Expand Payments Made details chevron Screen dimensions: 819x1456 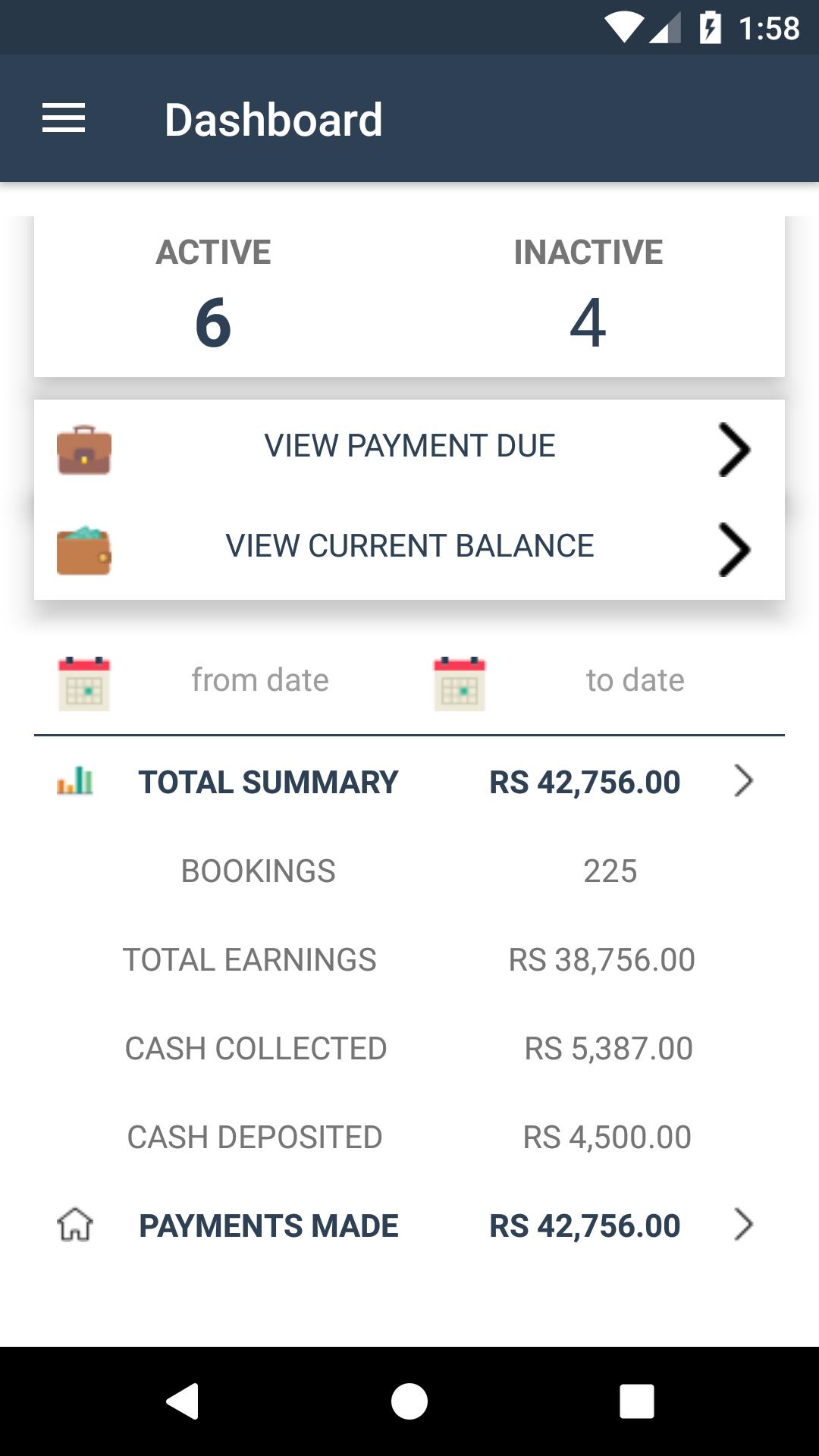click(x=743, y=1225)
